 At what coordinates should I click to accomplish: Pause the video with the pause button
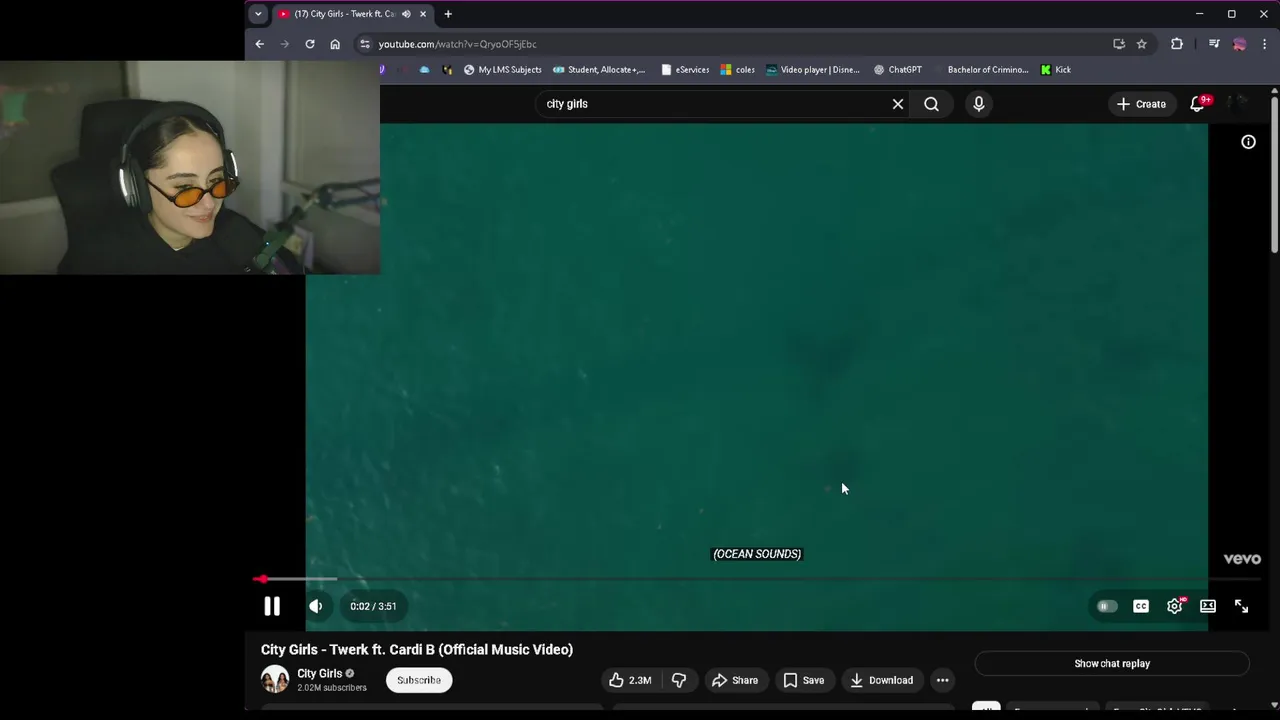272,606
